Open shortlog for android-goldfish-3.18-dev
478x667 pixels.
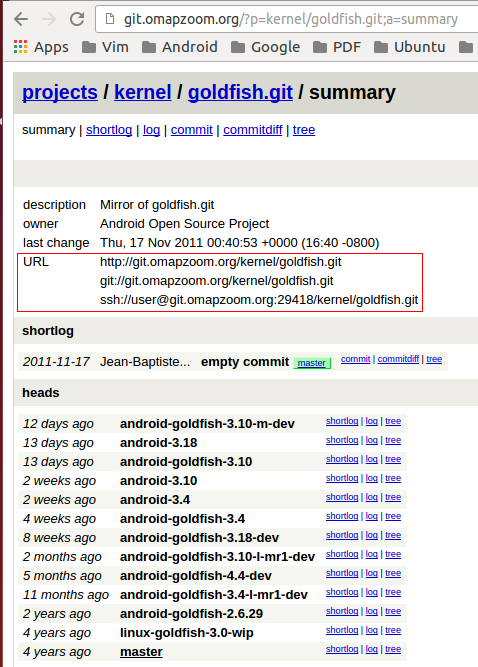(342, 535)
